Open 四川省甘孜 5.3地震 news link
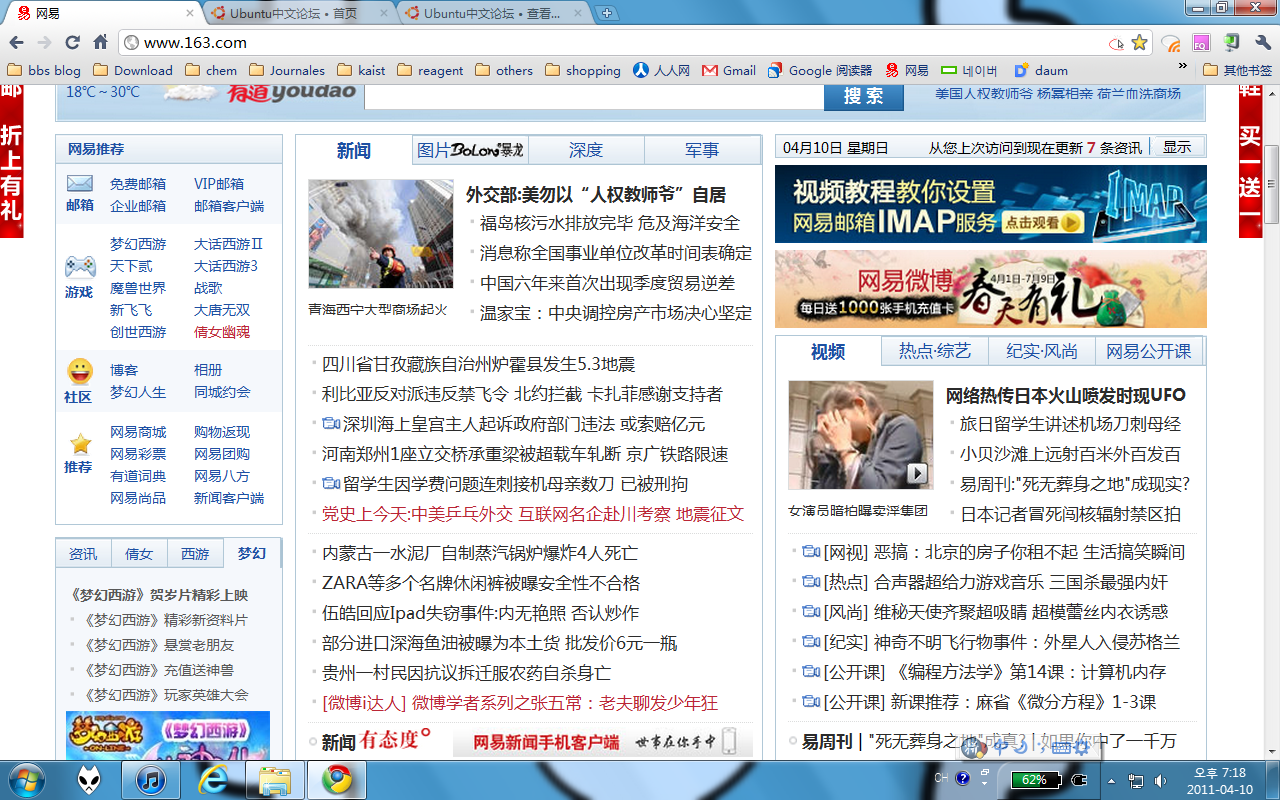1280x801 pixels. (479, 364)
